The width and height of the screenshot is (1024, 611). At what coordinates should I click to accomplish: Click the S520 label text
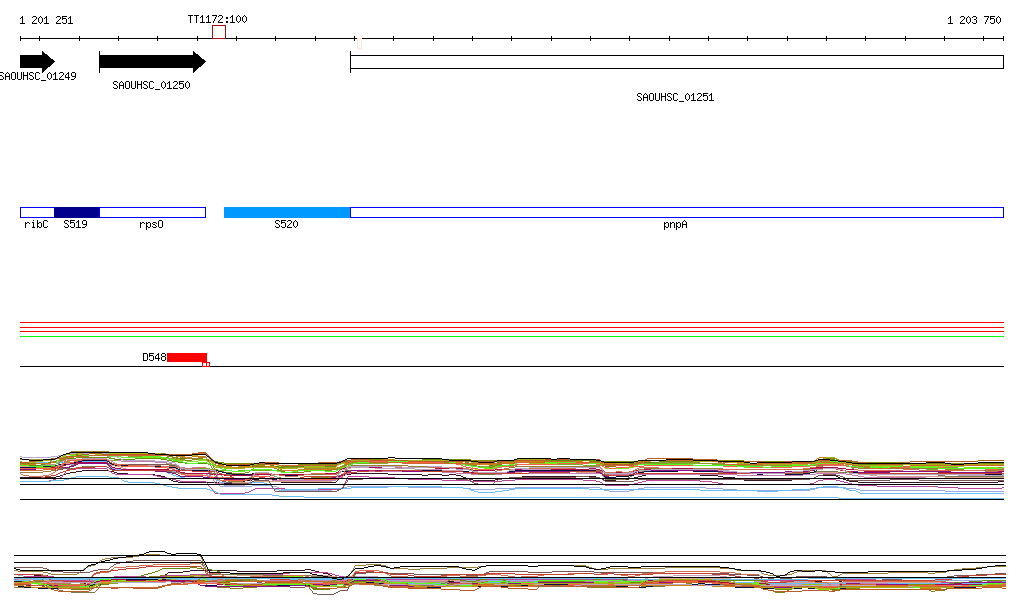click(x=286, y=225)
